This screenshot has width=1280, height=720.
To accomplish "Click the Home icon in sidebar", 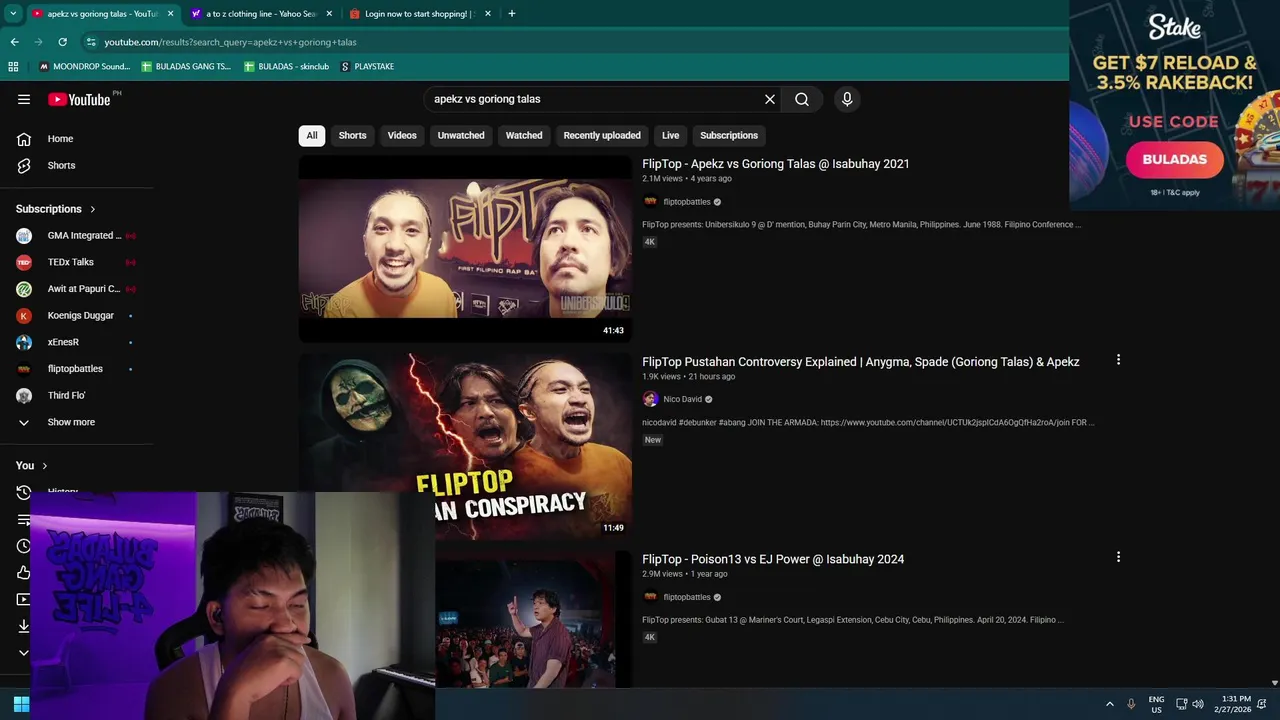I will 24,139.
